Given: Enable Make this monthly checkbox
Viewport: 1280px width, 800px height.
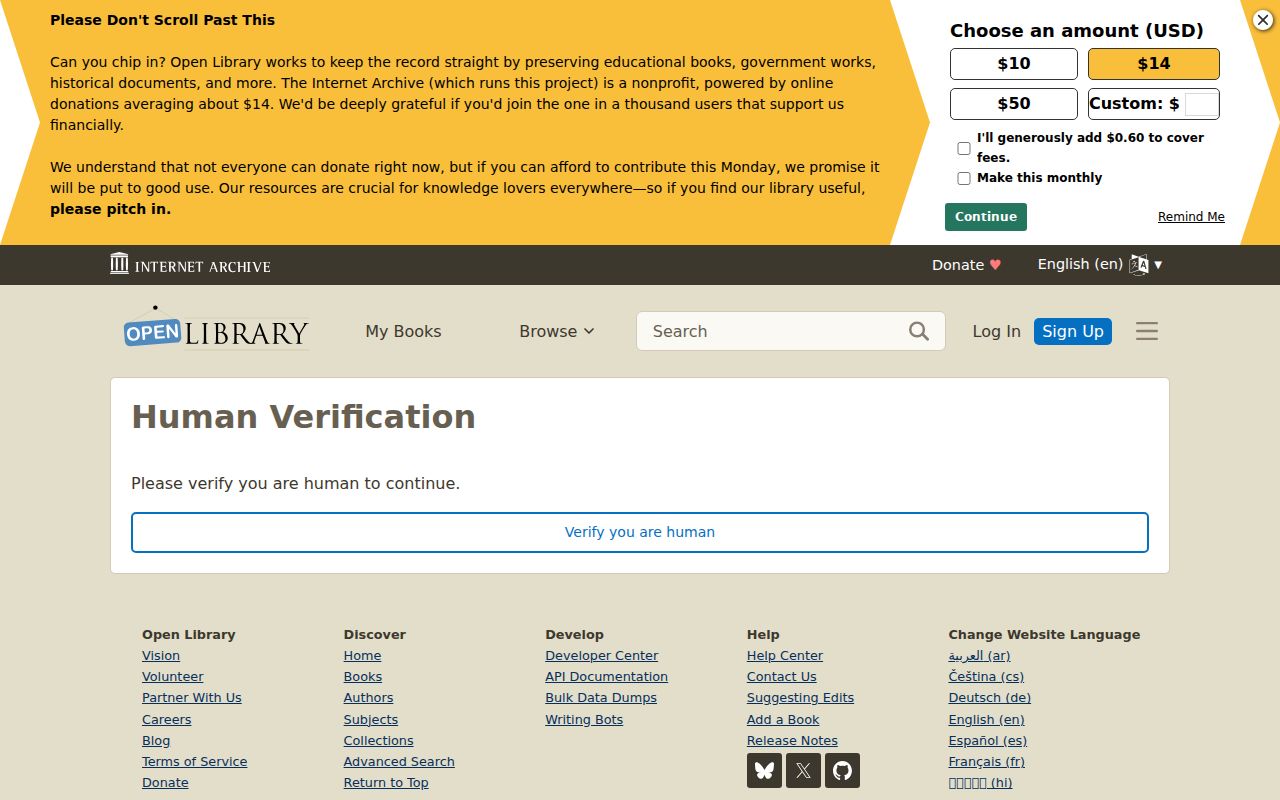Looking at the screenshot, I should point(964,178).
